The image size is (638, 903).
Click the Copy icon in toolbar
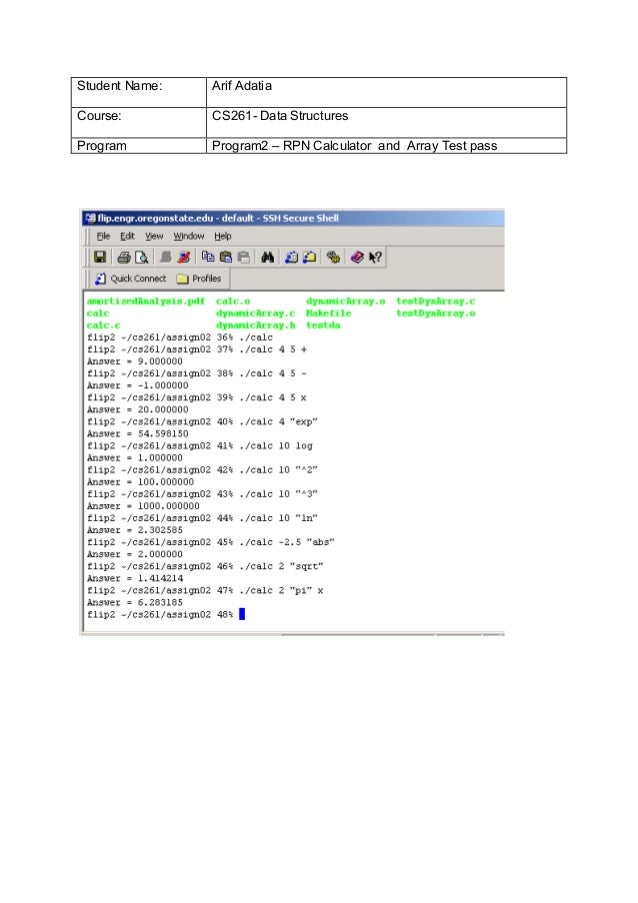(x=208, y=257)
